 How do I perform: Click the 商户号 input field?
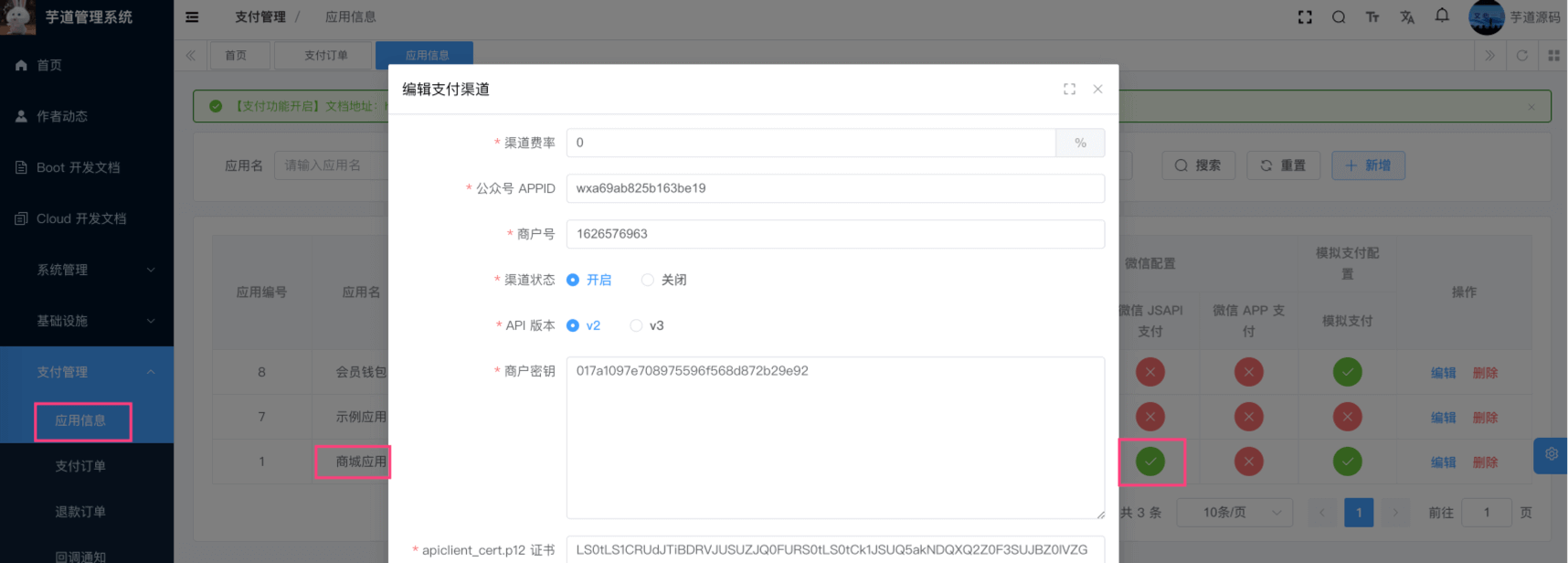tap(834, 234)
